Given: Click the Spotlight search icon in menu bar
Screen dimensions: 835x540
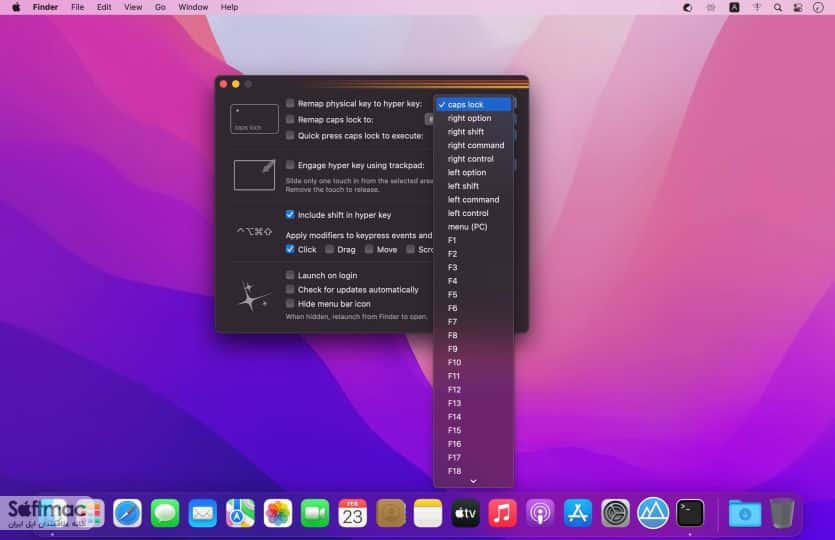Looking at the screenshot, I should tap(777, 7).
